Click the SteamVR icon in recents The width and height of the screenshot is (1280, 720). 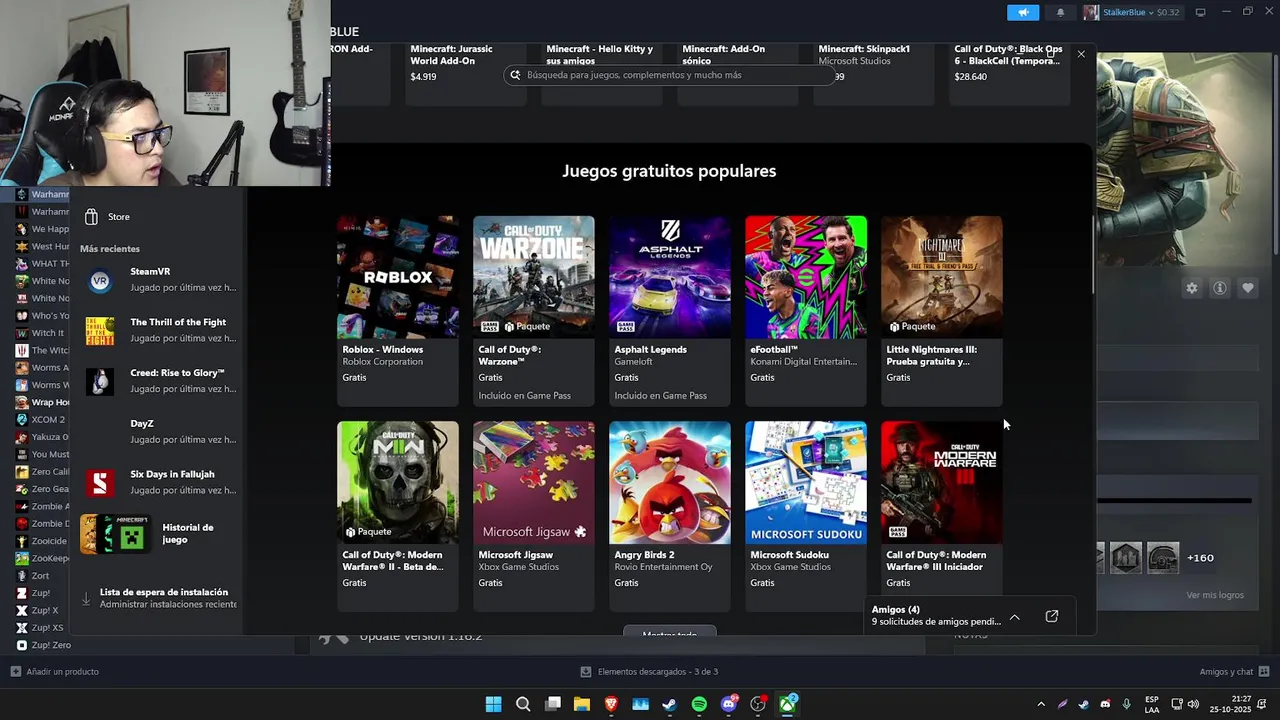point(99,281)
